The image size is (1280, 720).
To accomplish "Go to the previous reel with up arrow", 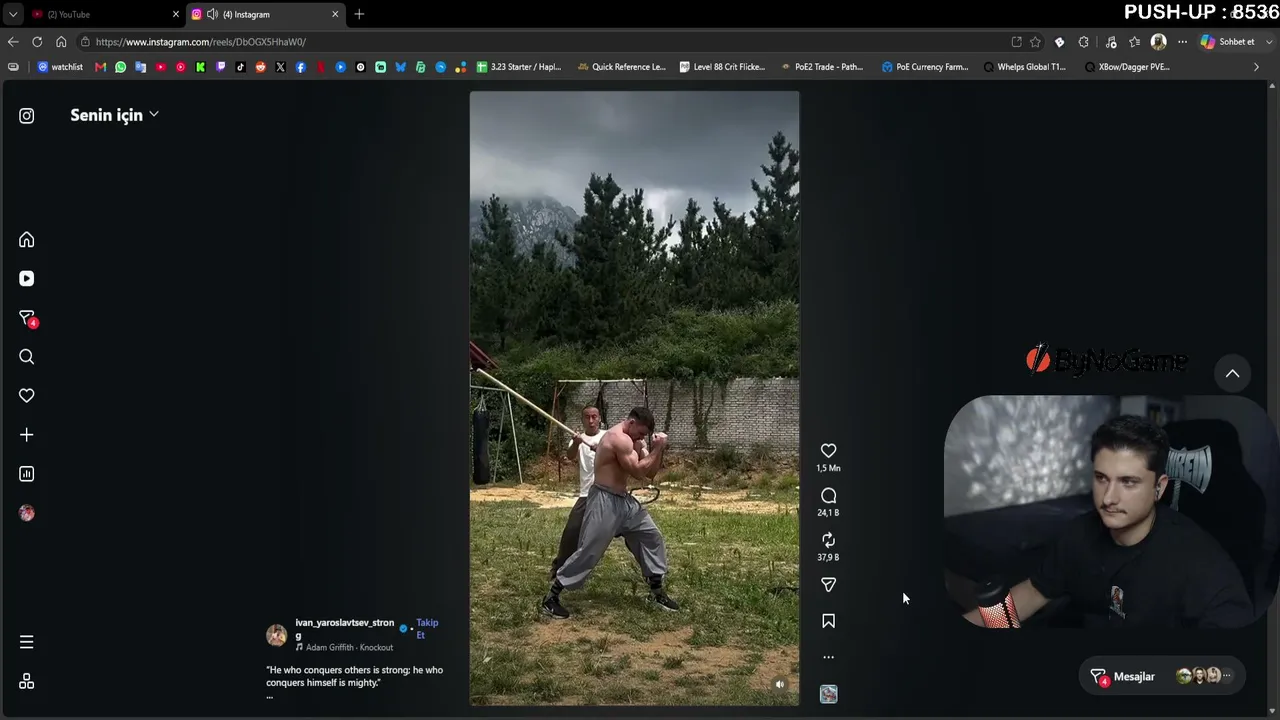I will point(1233,373).
